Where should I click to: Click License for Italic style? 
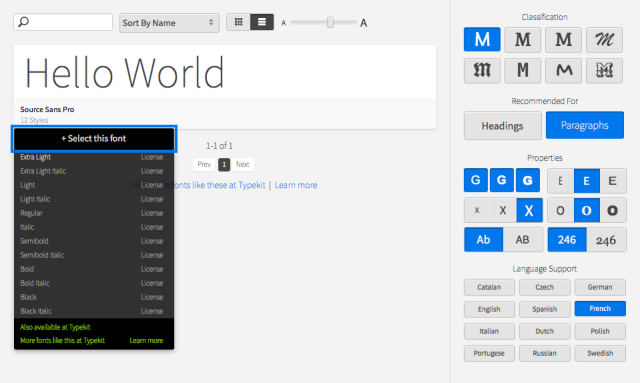point(152,227)
